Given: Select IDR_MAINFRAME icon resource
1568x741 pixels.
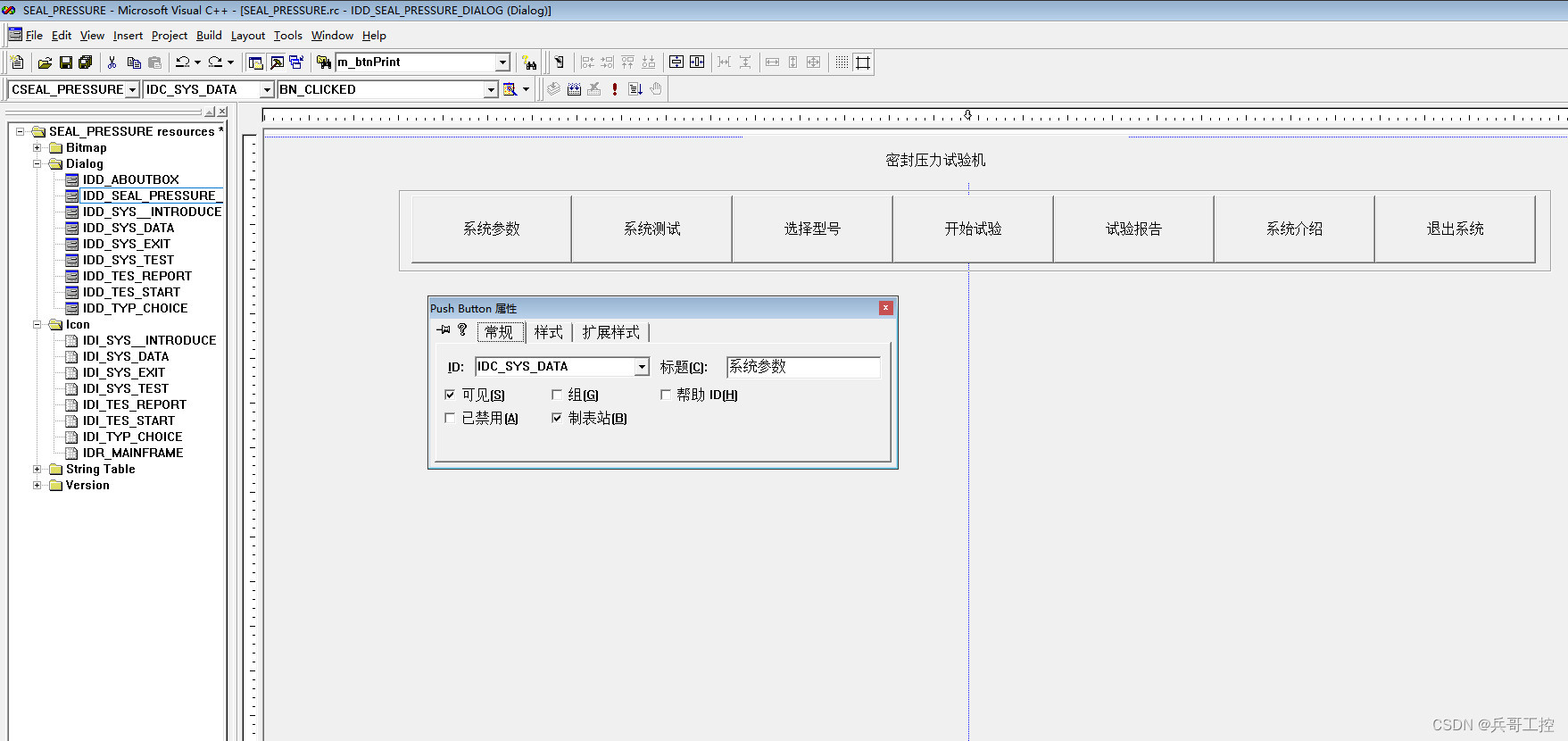Looking at the screenshot, I should [x=133, y=454].
